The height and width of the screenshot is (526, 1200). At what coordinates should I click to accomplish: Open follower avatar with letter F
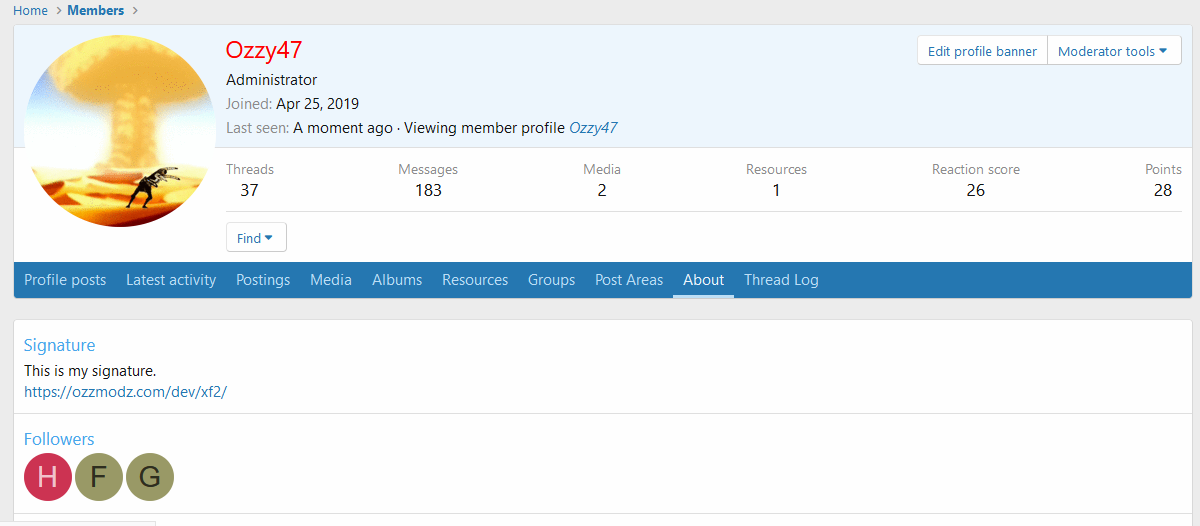coord(99,477)
